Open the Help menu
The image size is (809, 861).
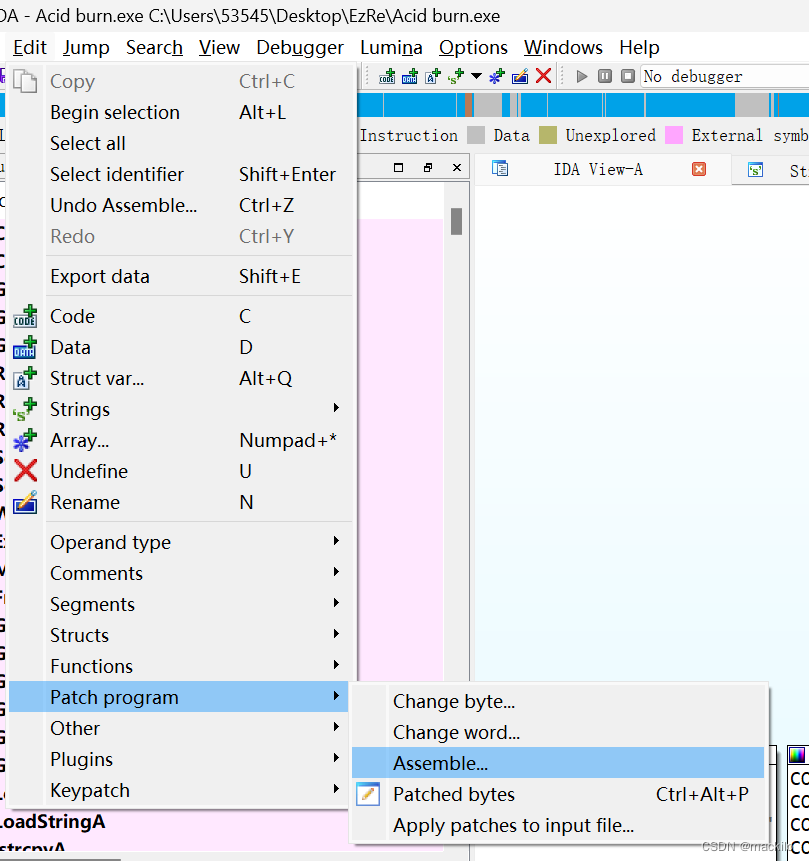(x=639, y=48)
